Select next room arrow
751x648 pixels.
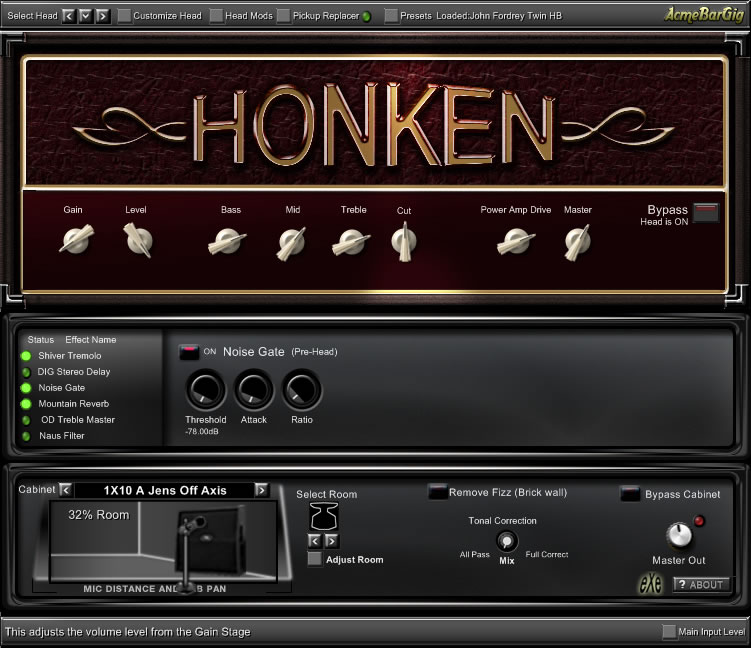point(331,541)
